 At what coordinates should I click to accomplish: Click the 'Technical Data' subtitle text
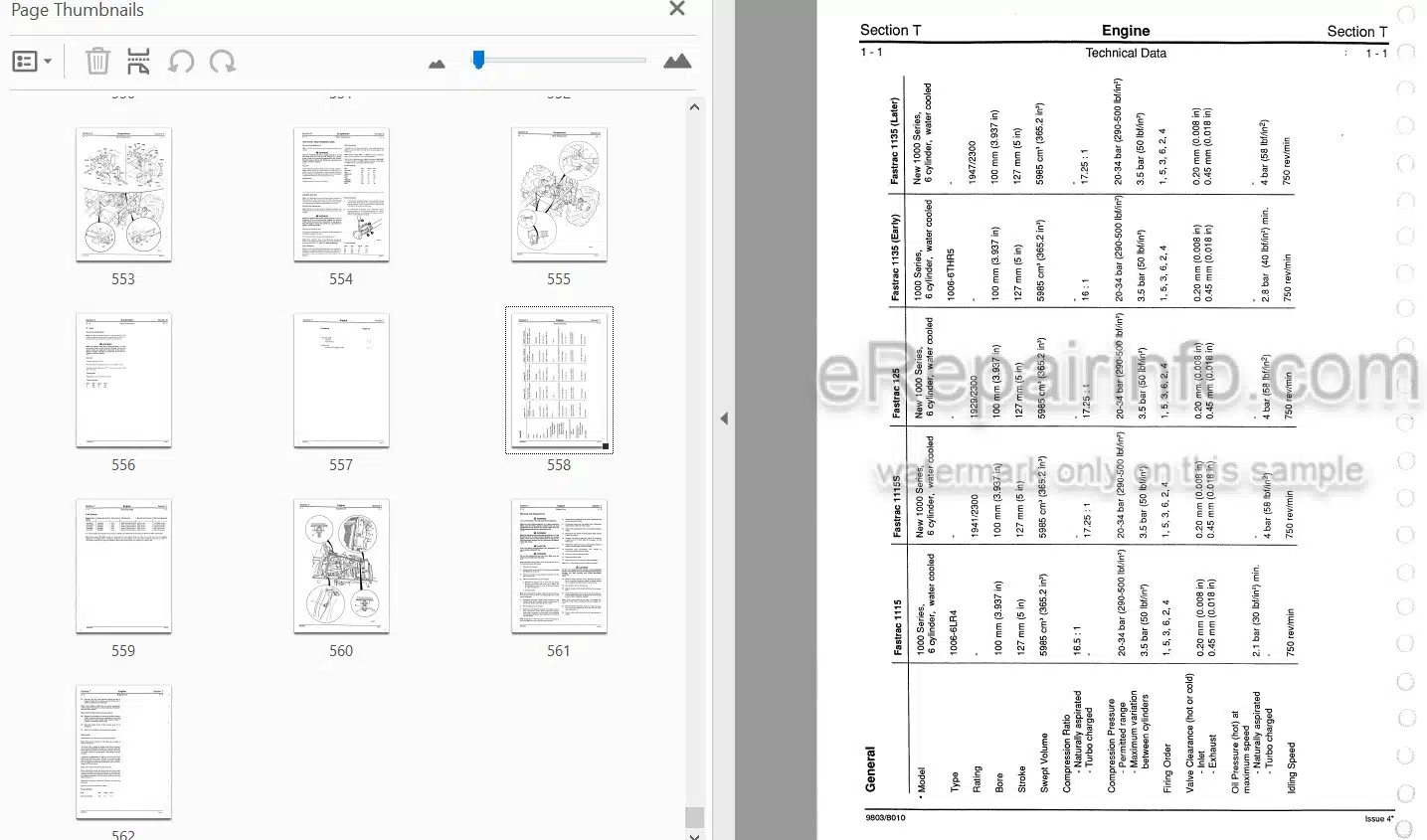click(x=1126, y=53)
